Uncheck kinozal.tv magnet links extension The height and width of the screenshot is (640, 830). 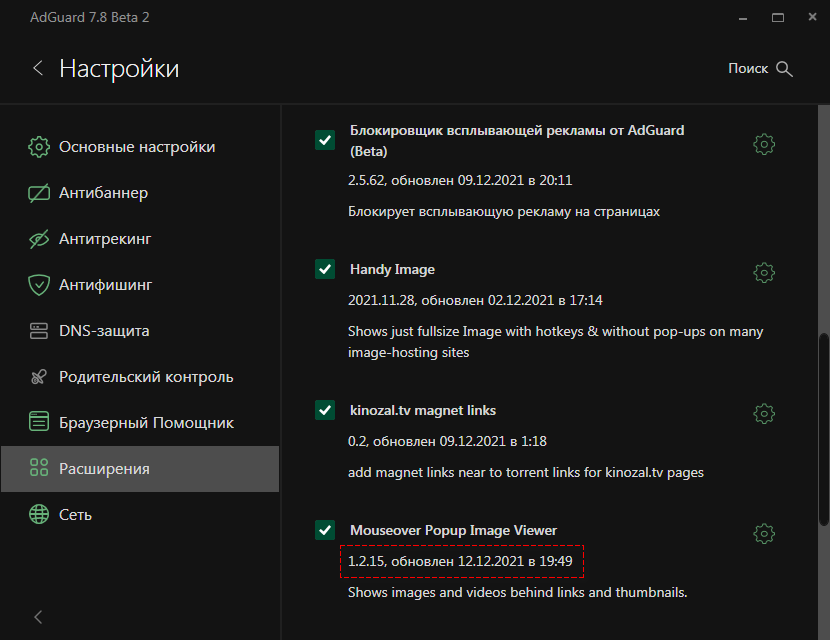(324, 410)
